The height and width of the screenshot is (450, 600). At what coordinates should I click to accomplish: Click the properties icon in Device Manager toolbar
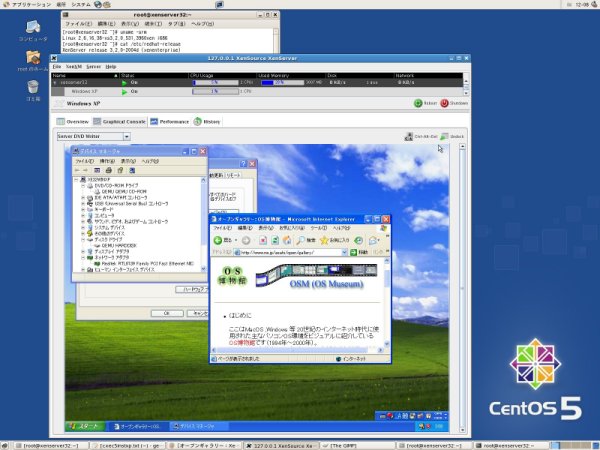(120, 170)
